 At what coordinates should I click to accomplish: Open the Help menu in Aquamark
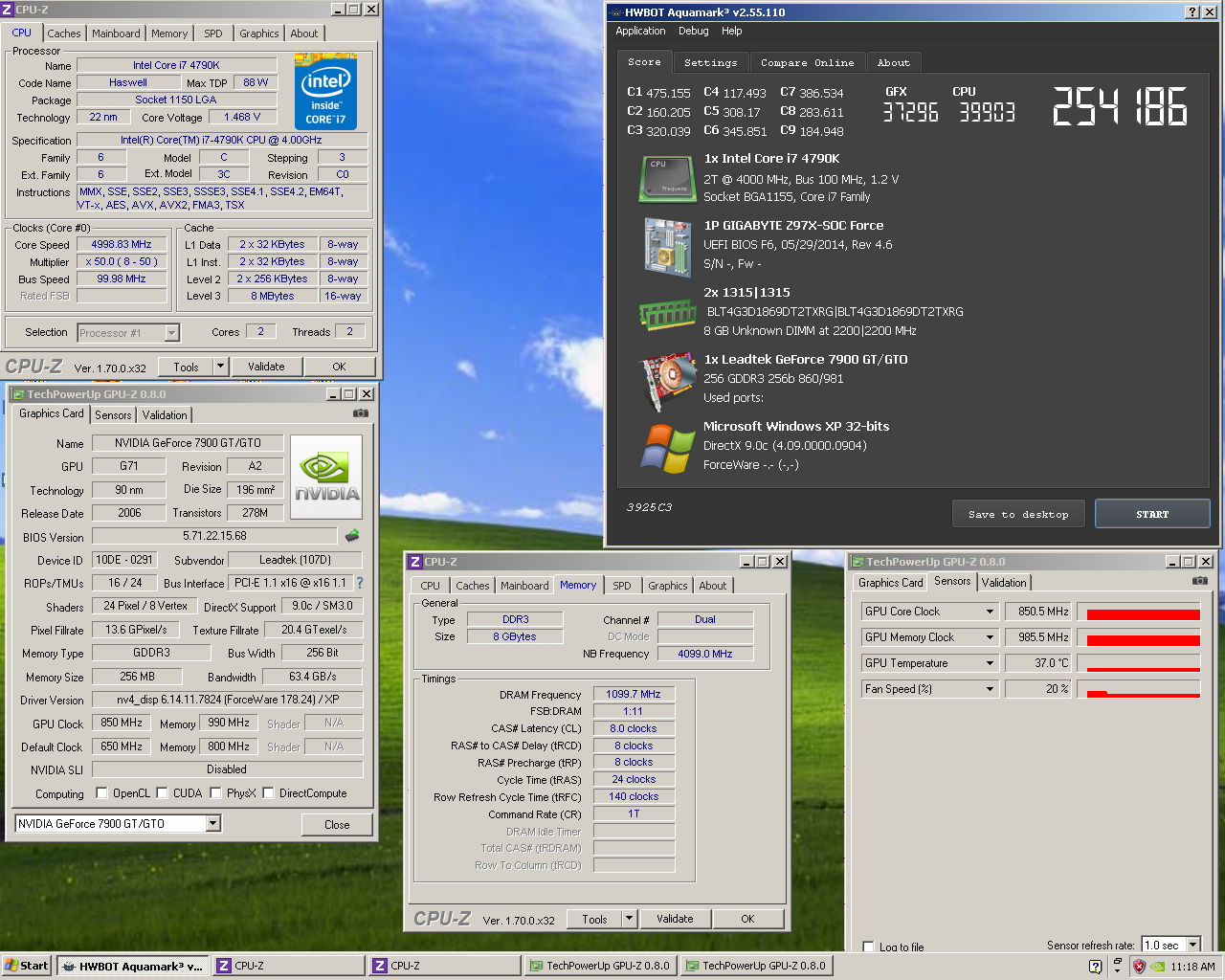pyautogui.click(x=731, y=31)
